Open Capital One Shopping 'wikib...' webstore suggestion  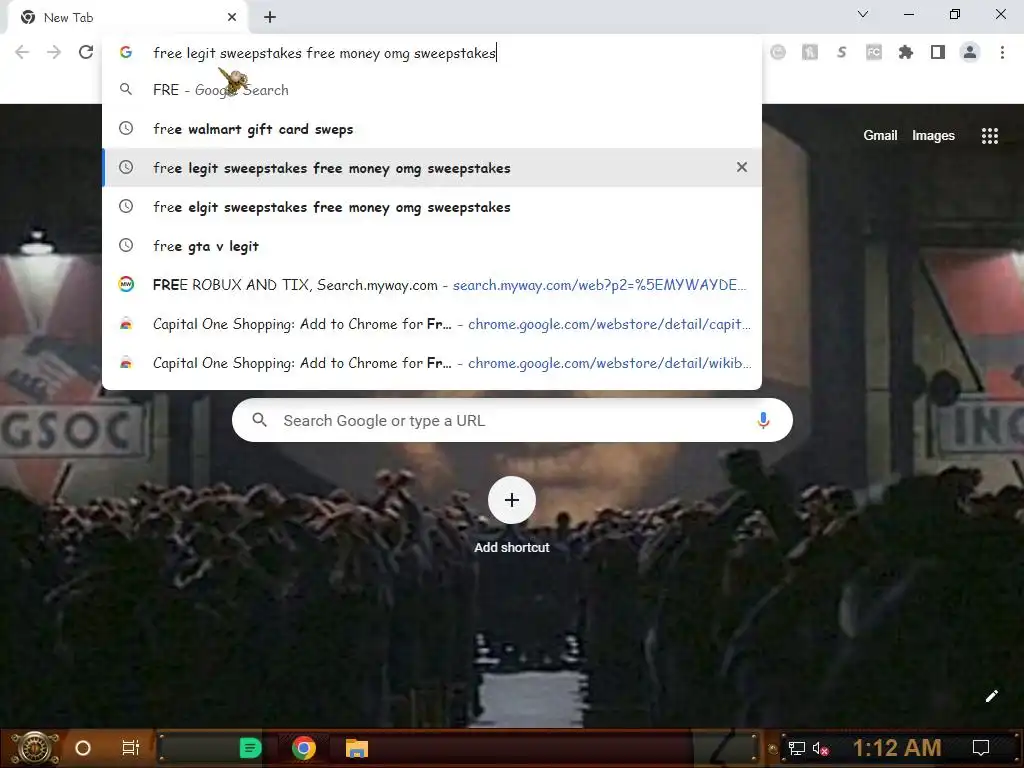(x=432, y=363)
